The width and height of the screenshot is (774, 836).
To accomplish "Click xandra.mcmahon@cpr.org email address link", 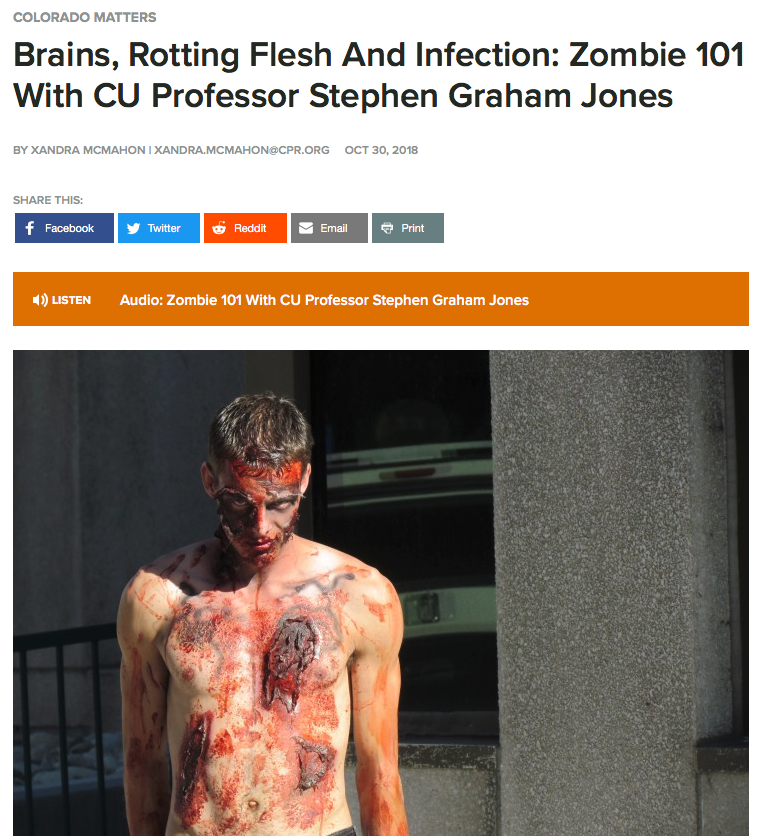I will point(241,150).
